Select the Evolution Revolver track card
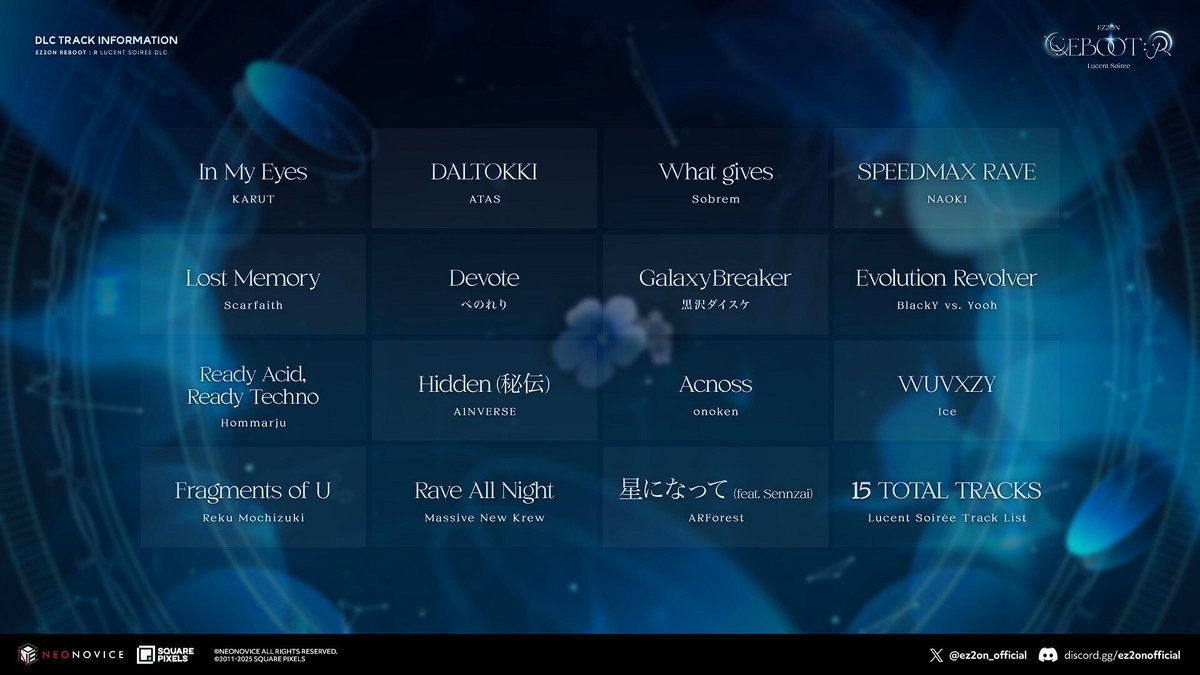 [947, 284]
